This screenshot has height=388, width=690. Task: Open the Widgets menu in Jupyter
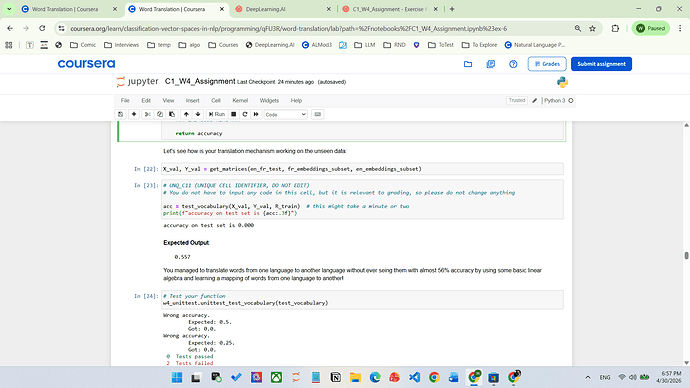(269, 101)
